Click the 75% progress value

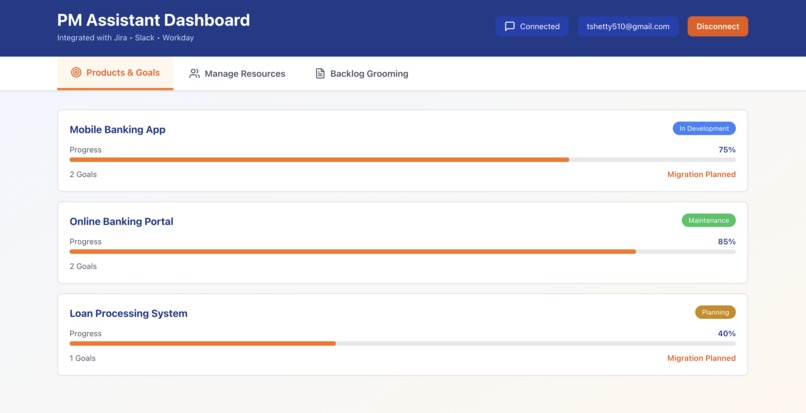click(727, 150)
